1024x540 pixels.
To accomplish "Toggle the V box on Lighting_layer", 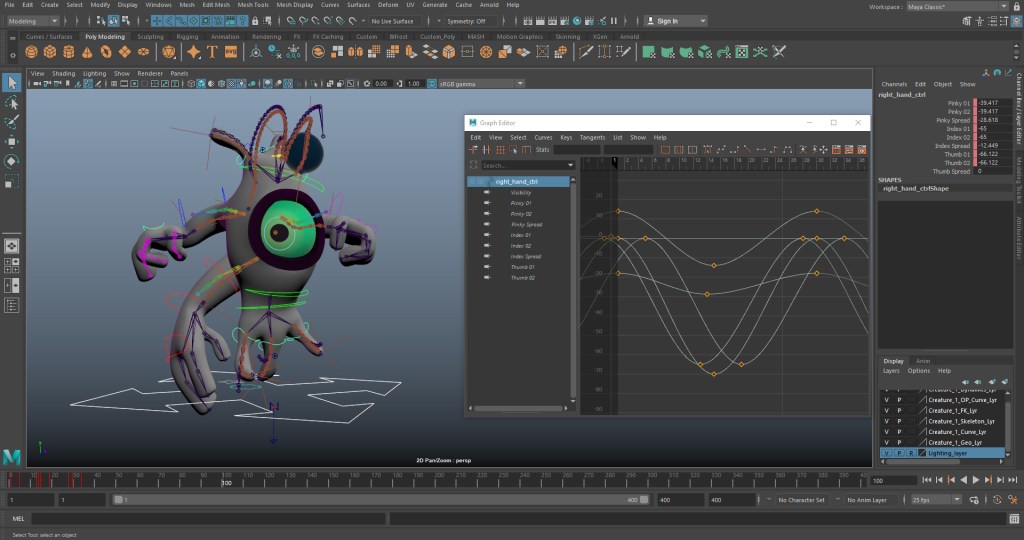I will (886, 453).
